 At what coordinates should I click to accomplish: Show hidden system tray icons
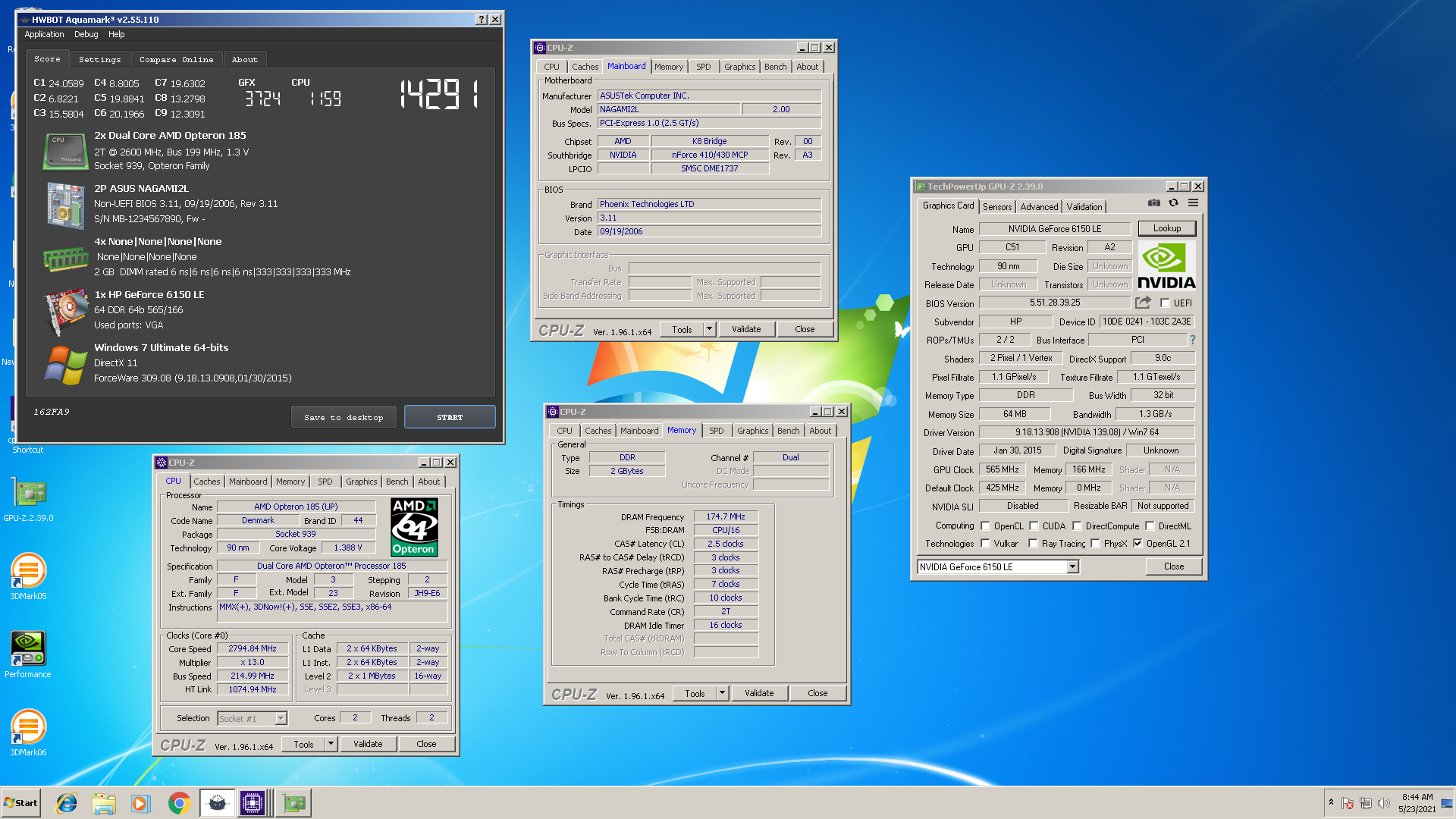(x=1331, y=802)
